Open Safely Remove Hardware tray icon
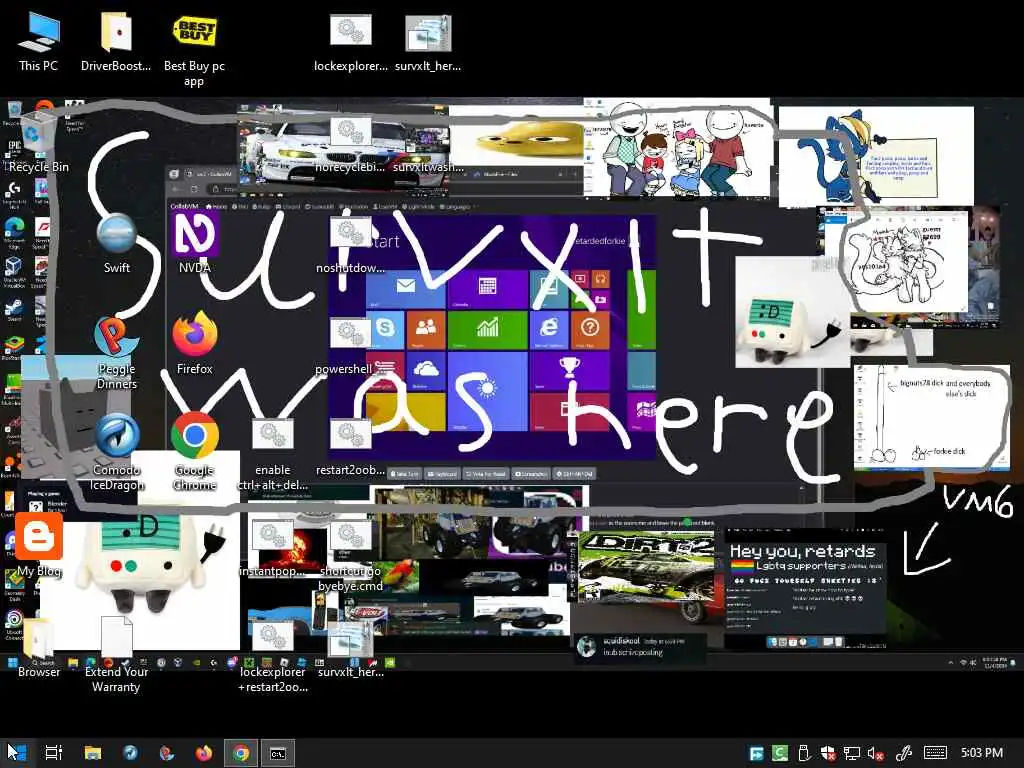 click(x=804, y=754)
